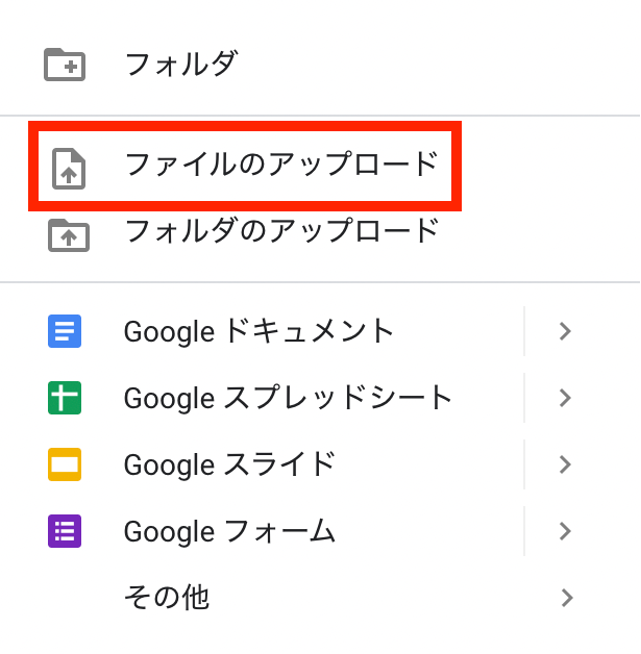
Task: Click the blue Google Docs icon
Action: [65, 331]
